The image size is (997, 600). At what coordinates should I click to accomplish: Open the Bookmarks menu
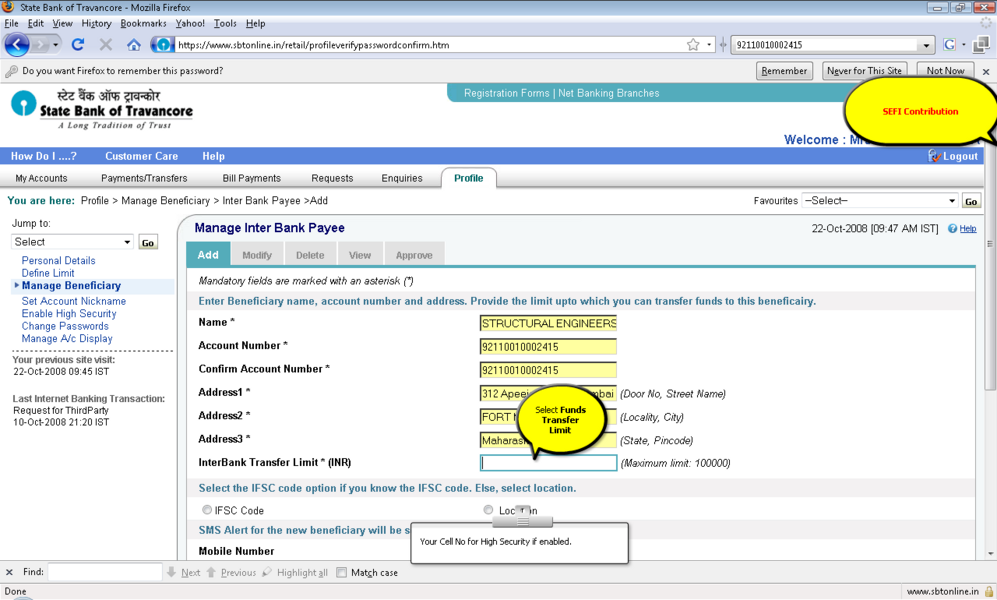point(143,23)
